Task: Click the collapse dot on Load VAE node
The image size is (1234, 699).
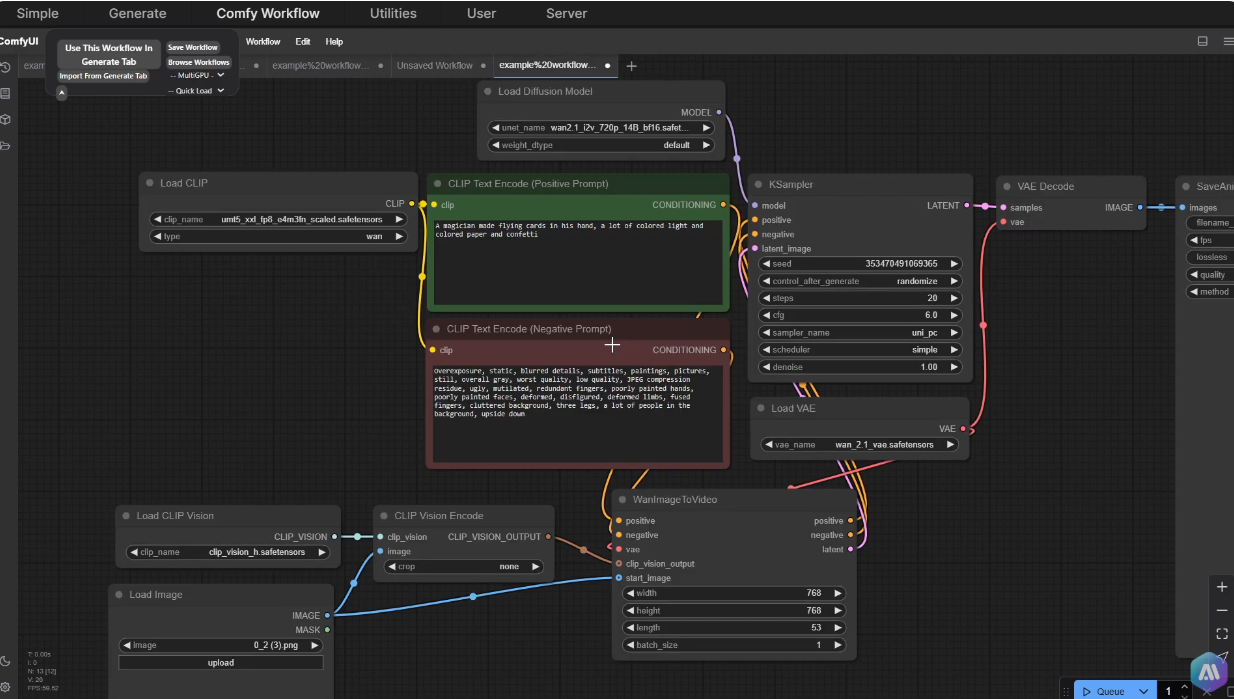Action: click(x=761, y=408)
